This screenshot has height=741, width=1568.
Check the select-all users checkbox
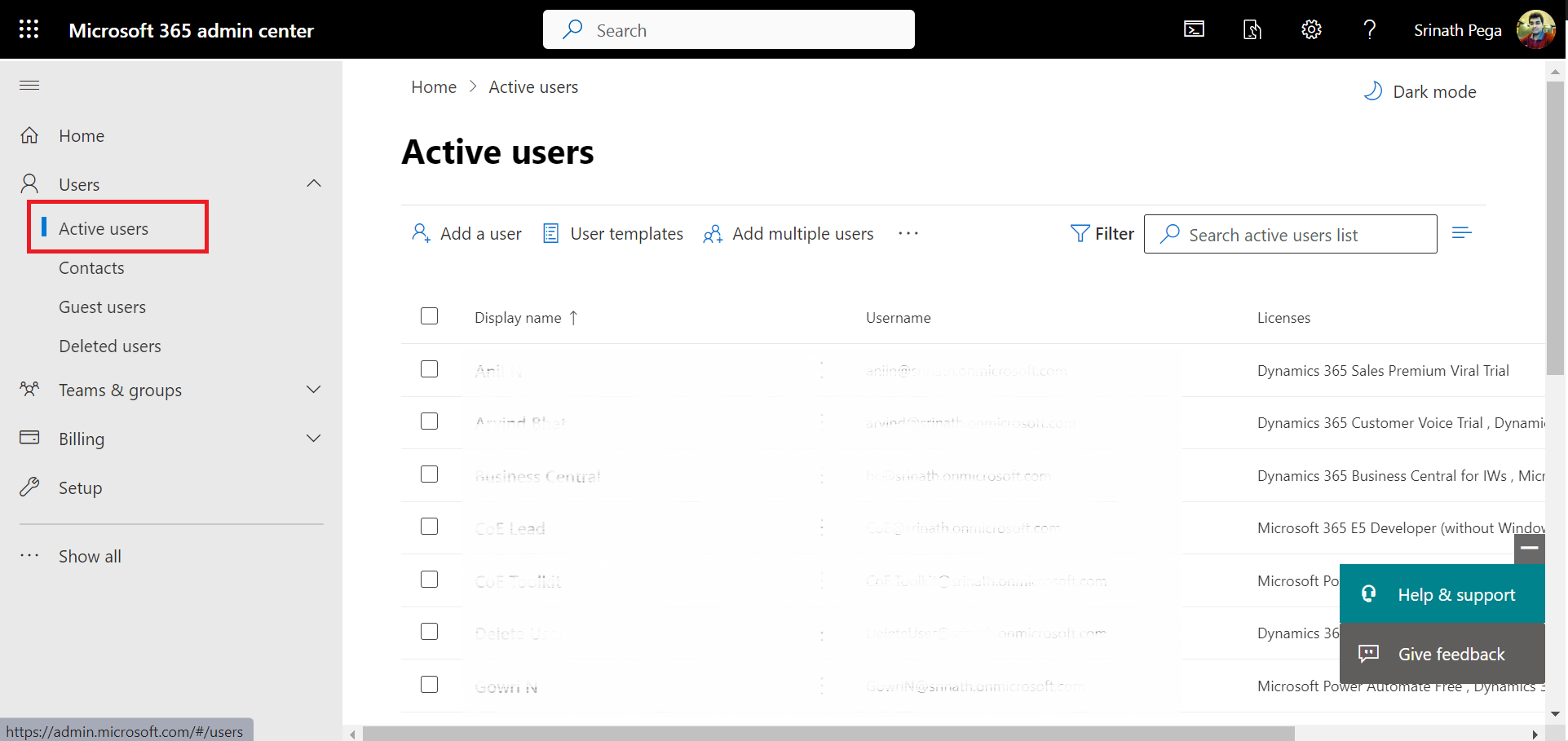pos(429,316)
